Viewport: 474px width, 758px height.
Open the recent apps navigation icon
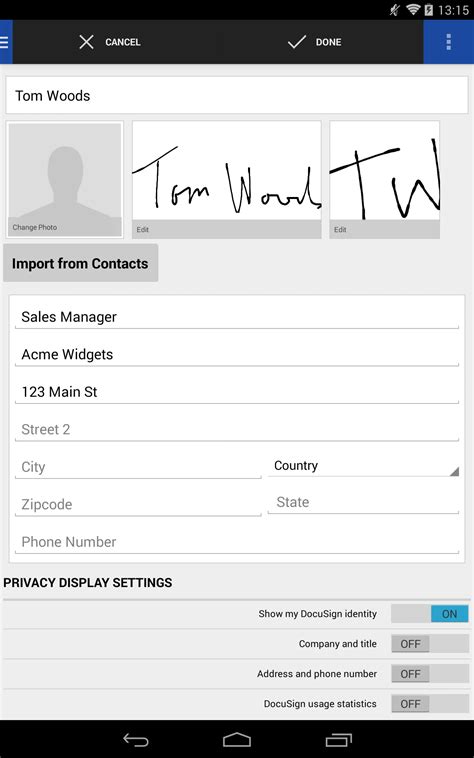339,740
